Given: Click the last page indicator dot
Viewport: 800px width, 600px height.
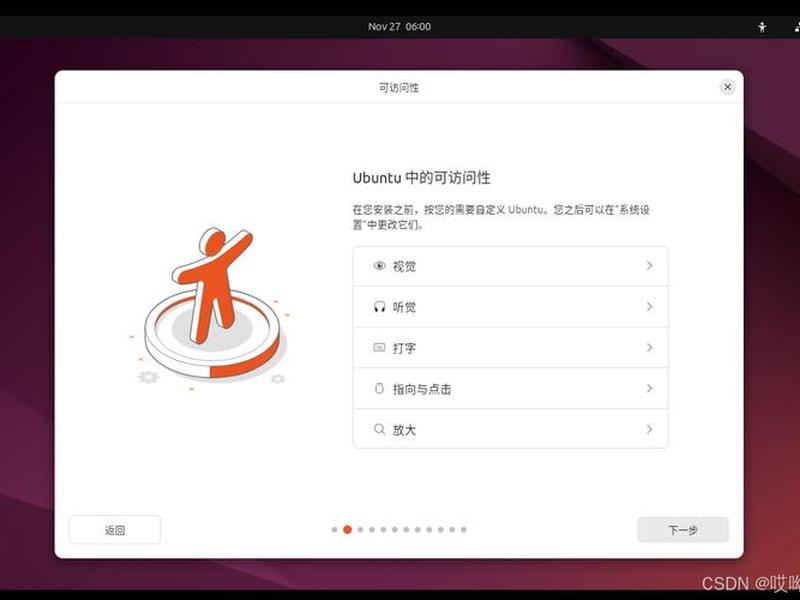Looking at the screenshot, I should click(464, 530).
